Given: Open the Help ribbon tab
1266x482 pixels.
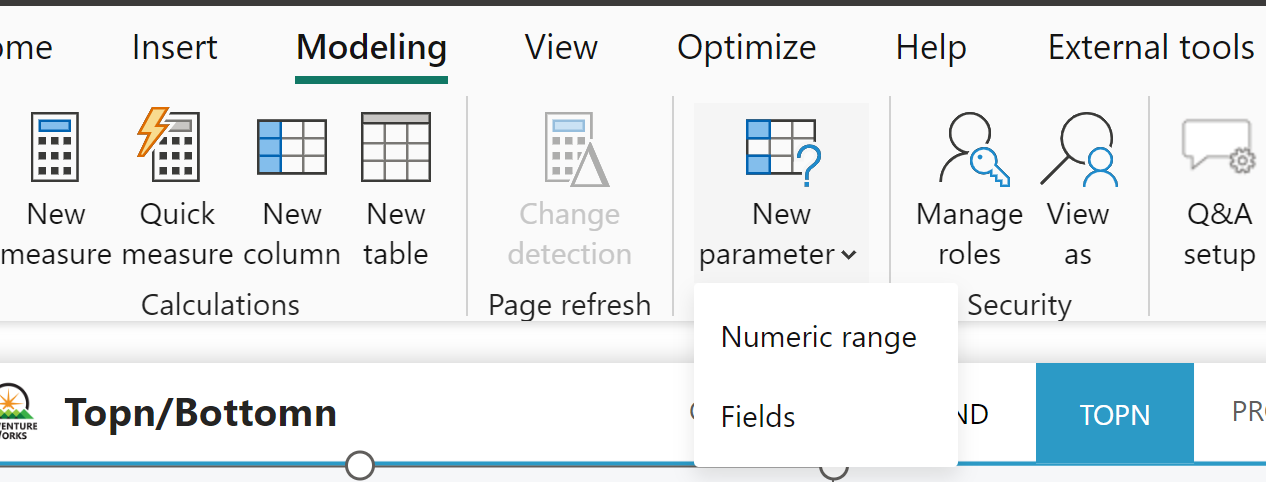Looking at the screenshot, I should tap(931, 47).
